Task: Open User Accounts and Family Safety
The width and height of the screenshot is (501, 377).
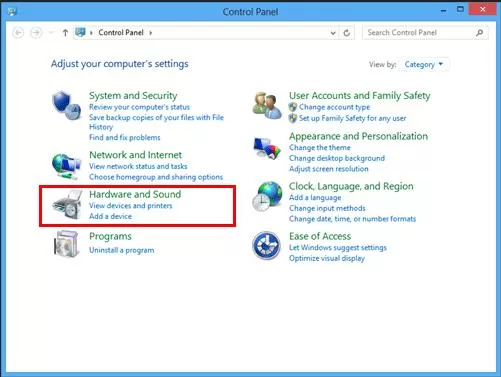Action: click(x=360, y=96)
